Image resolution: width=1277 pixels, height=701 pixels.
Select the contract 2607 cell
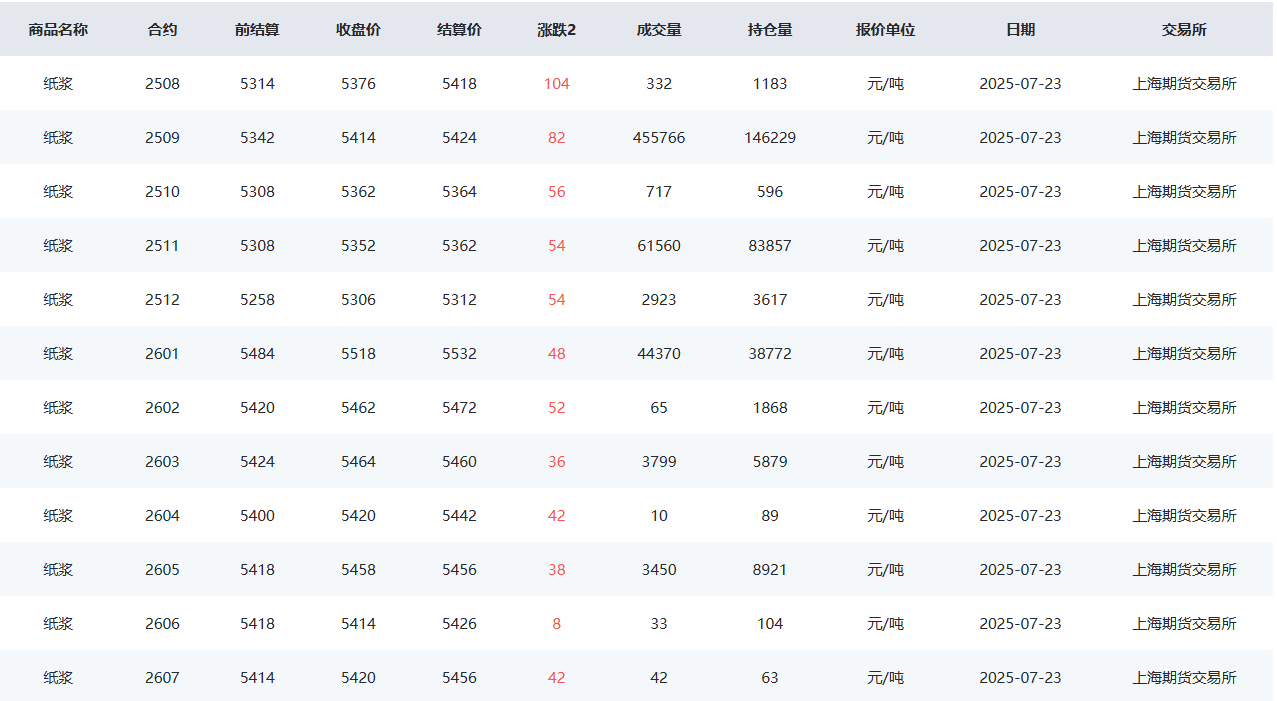click(162, 678)
